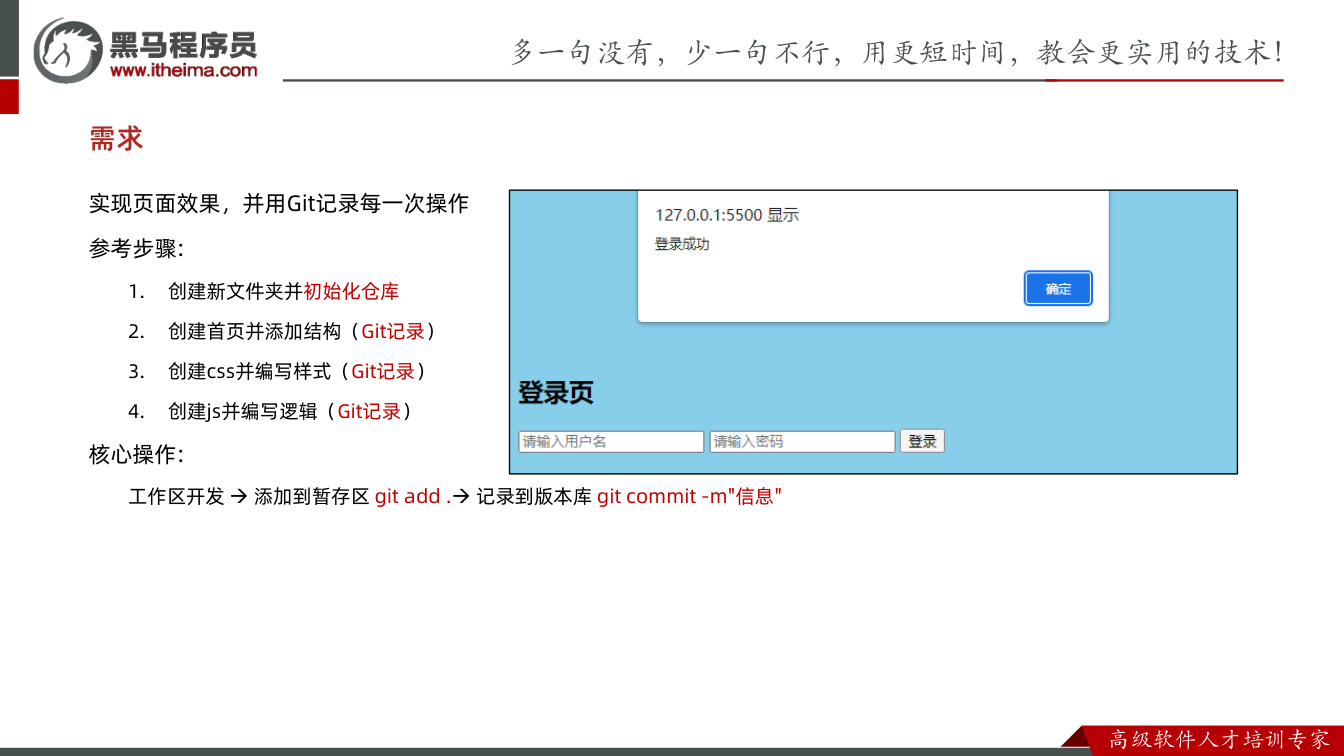Click the 高级软件人才培训专家 footer banner
1344x756 pixels.
point(1219,740)
